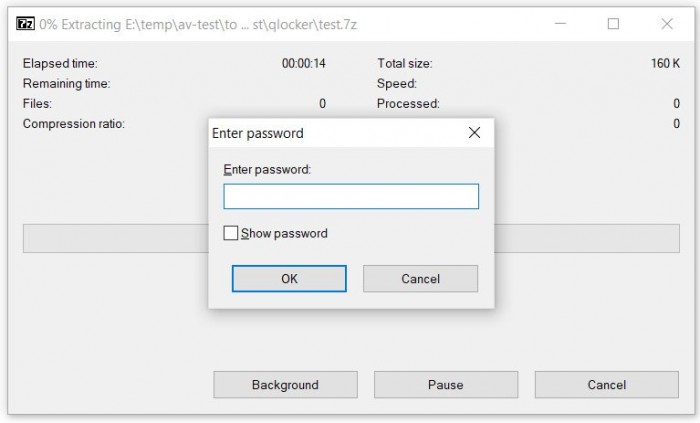Click the 160 K total size value
700x423 pixels.
click(x=665, y=63)
